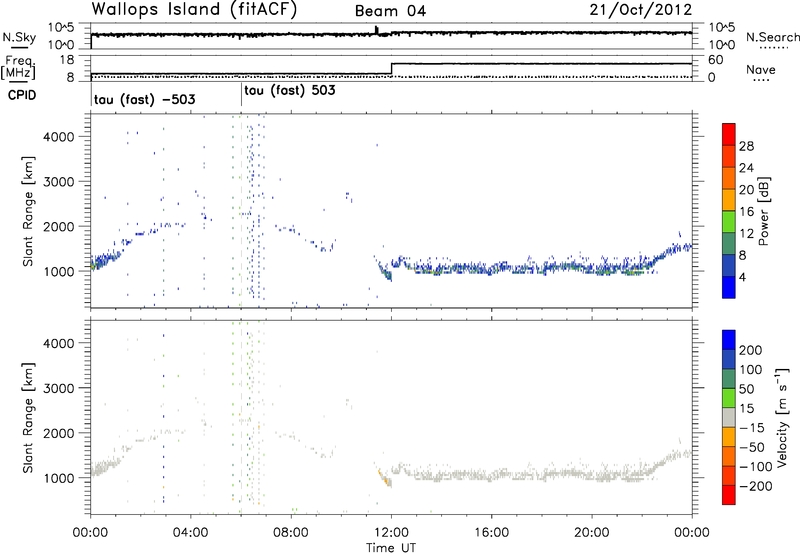Pick the gray Velocity segment -15 to 15
800x554 pixels.
(729, 418)
